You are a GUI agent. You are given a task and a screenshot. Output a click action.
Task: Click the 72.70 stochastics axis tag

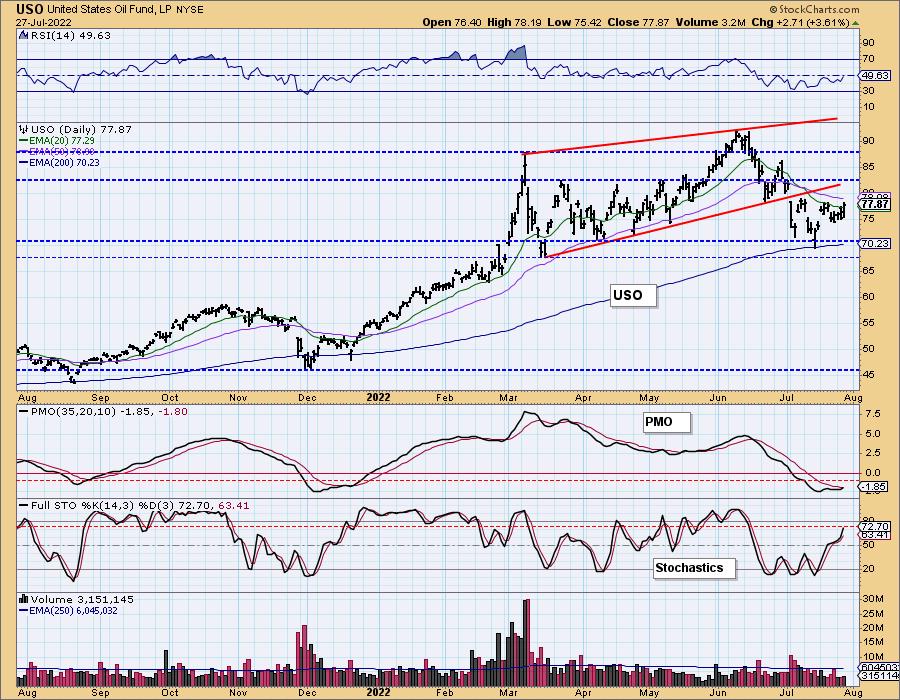875,526
